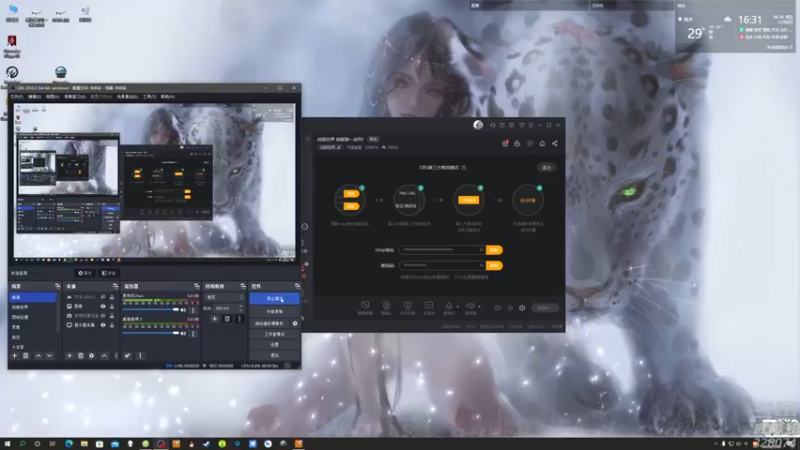This screenshot has height=450, width=800.
Task: Toggle visibility of Video Capture Device source
Action: (x=103, y=315)
